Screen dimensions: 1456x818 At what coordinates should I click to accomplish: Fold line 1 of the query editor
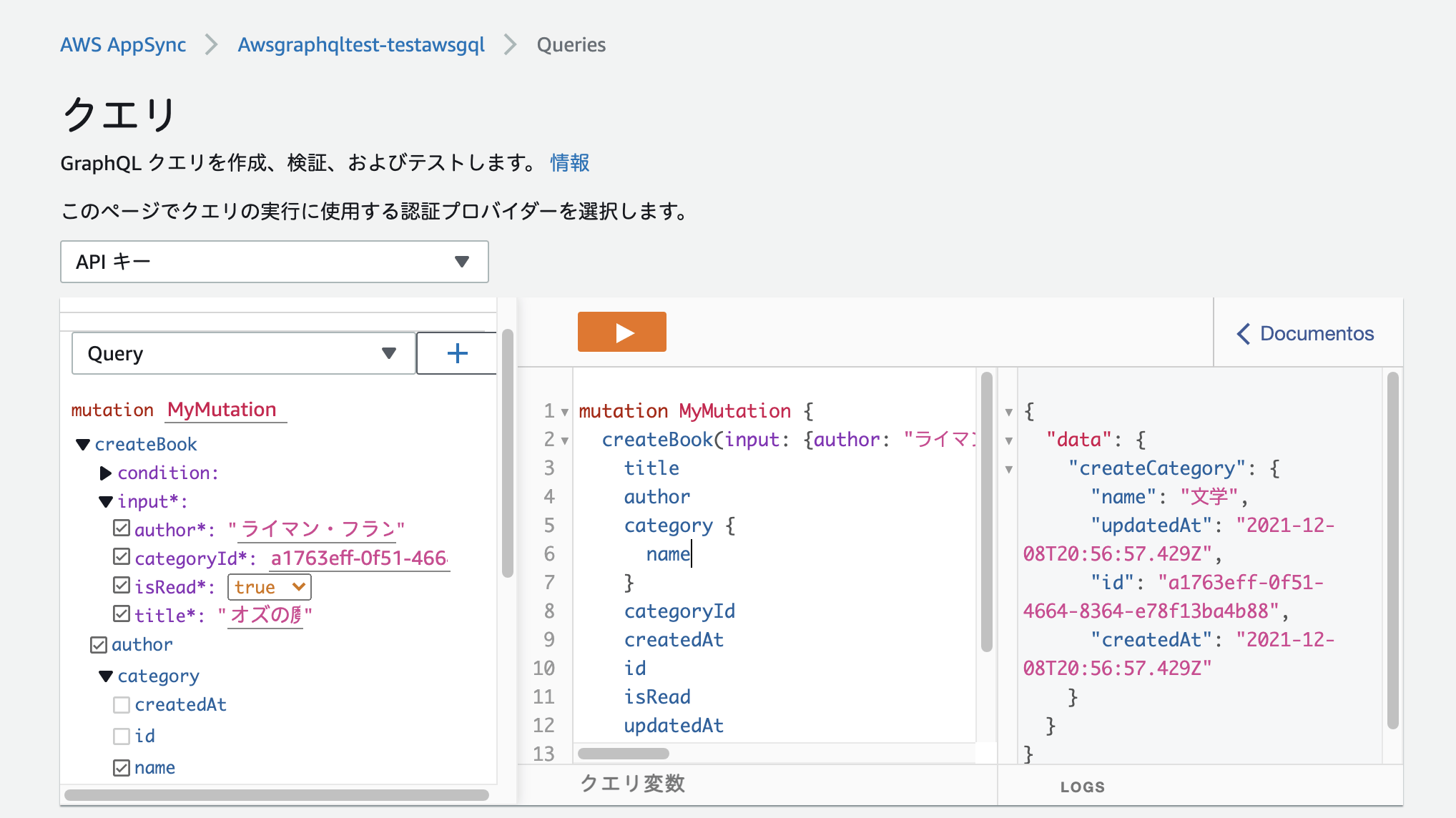click(x=564, y=412)
